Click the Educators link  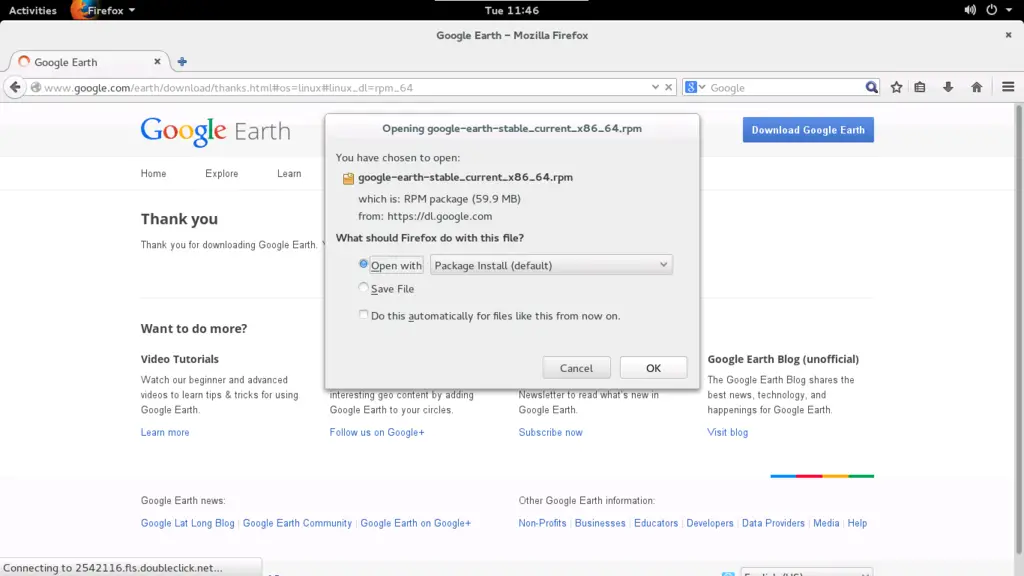656,523
